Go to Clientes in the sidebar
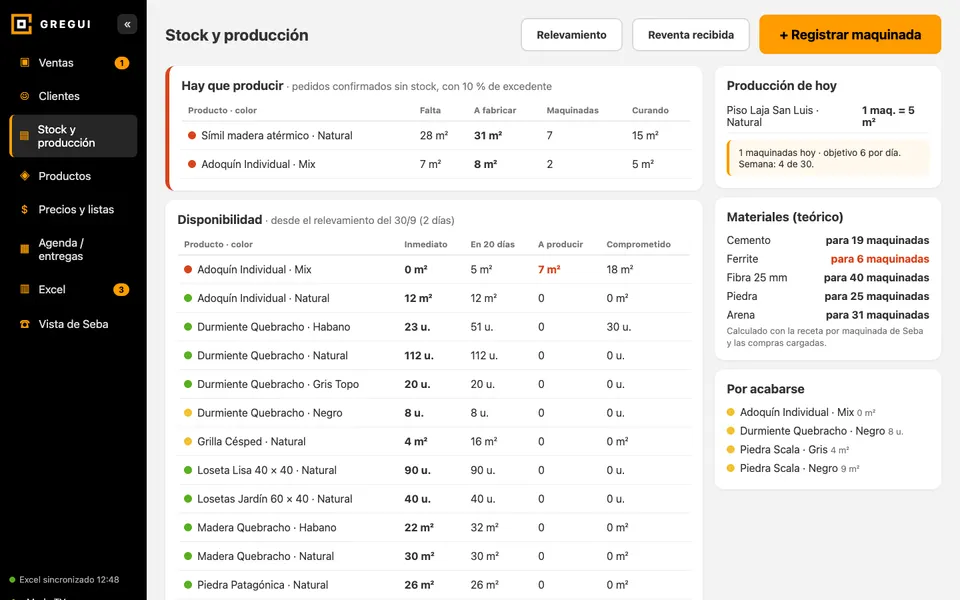Screen dimensions: 960x600 pyautogui.click(x=73, y=96)
